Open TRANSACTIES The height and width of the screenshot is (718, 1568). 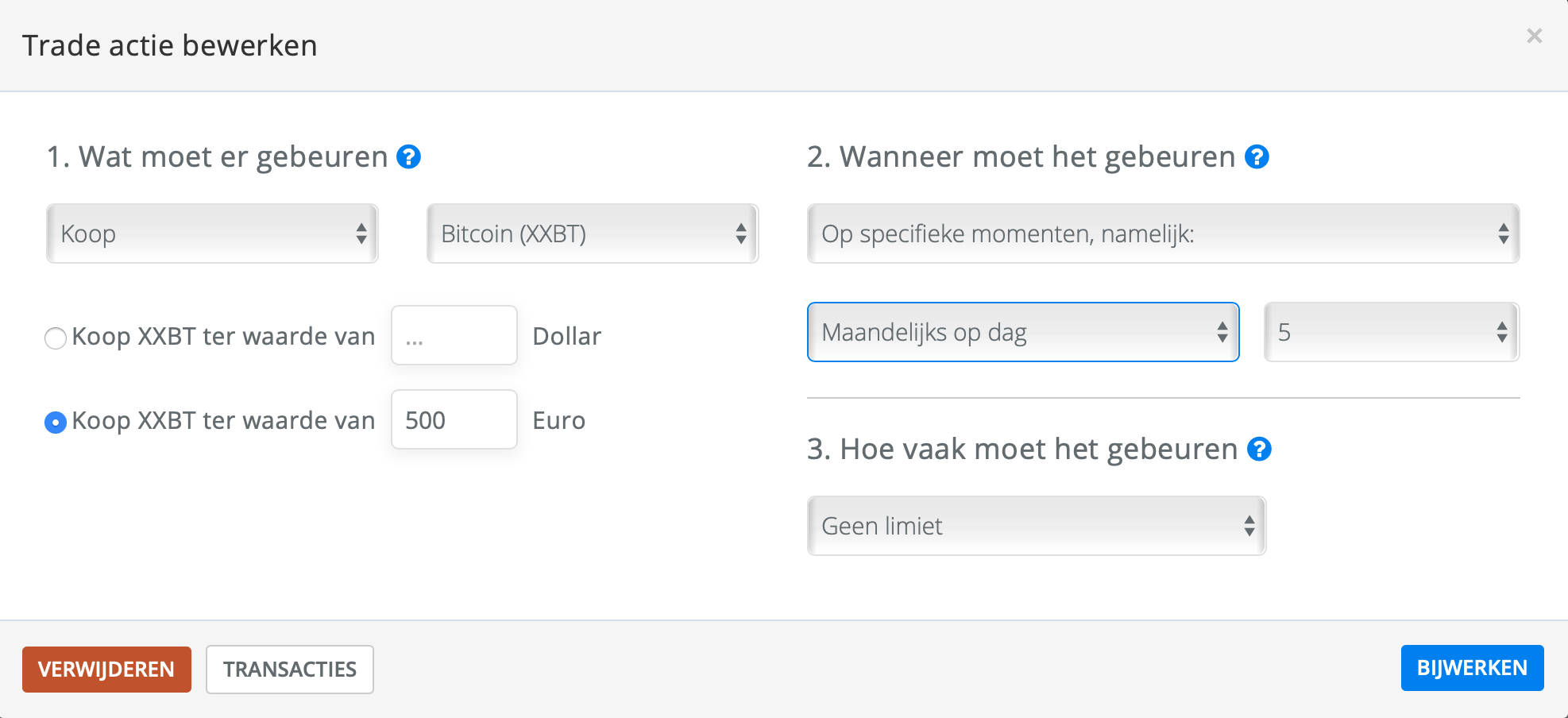[290, 670]
